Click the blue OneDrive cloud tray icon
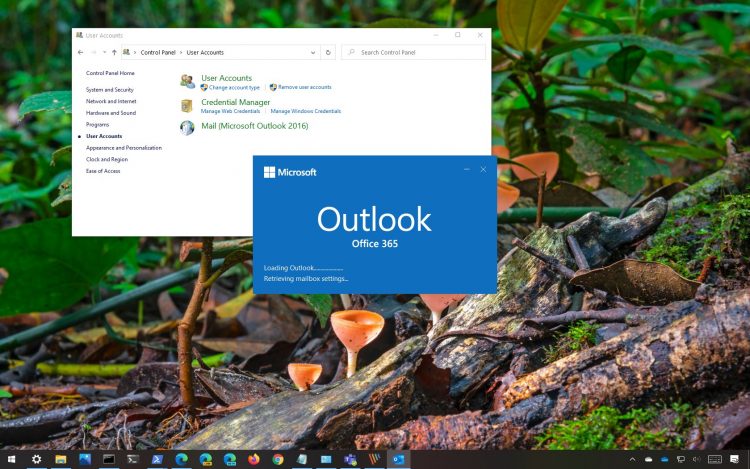The image size is (750, 469). [x=664, y=459]
